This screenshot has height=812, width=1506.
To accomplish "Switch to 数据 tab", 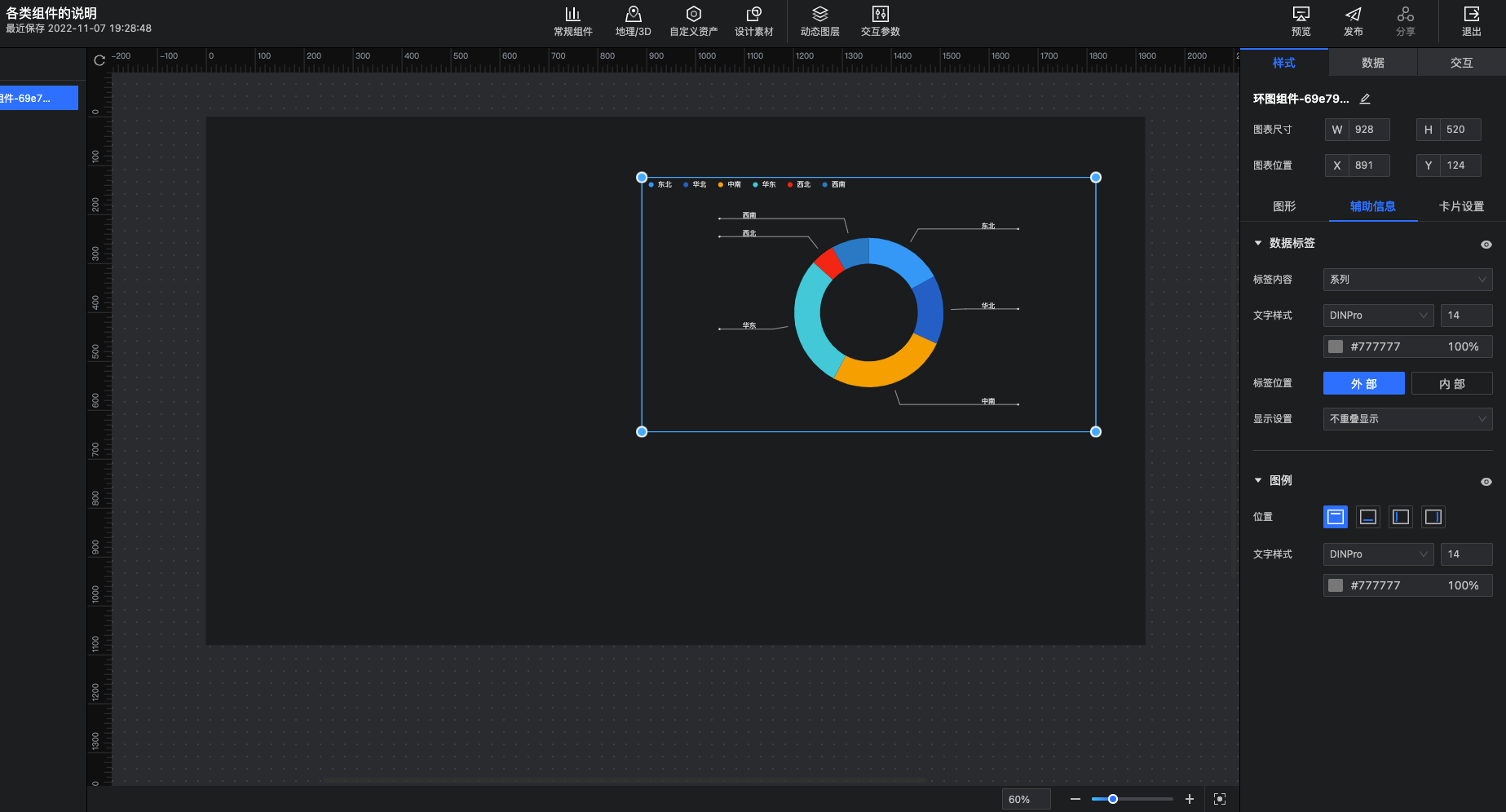I will coord(1373,63).
